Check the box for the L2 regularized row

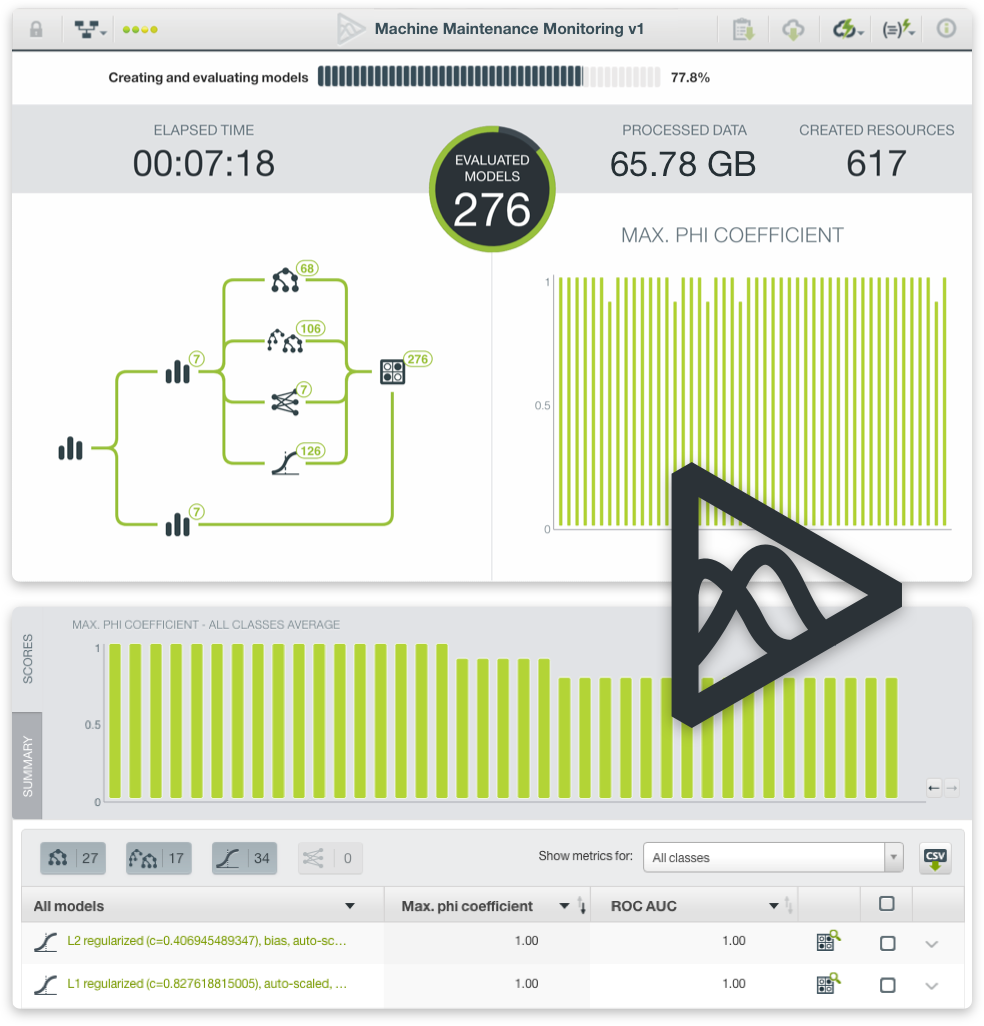tap(888, 943)
